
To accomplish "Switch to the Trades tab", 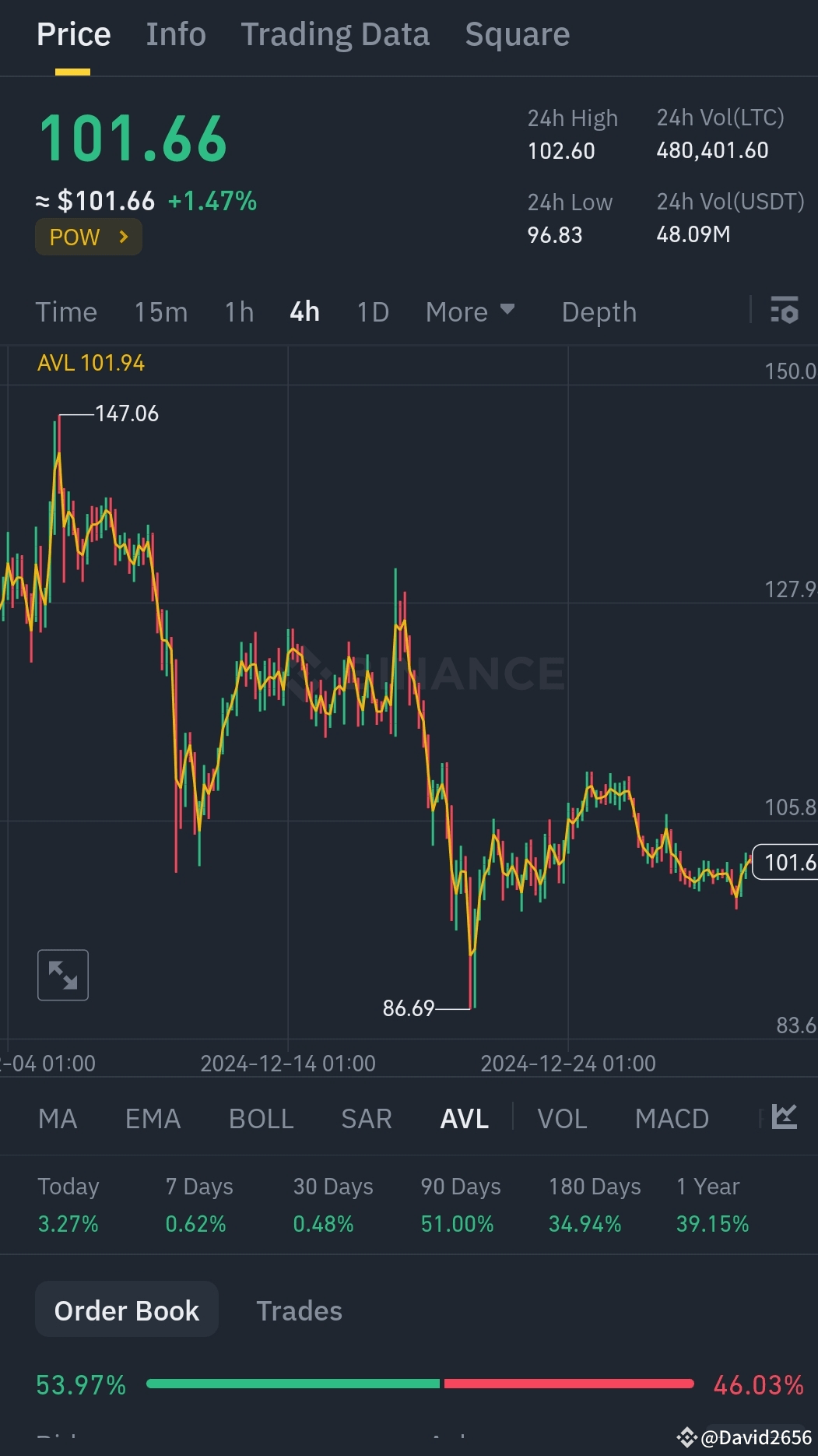I will click(299, 1310).
